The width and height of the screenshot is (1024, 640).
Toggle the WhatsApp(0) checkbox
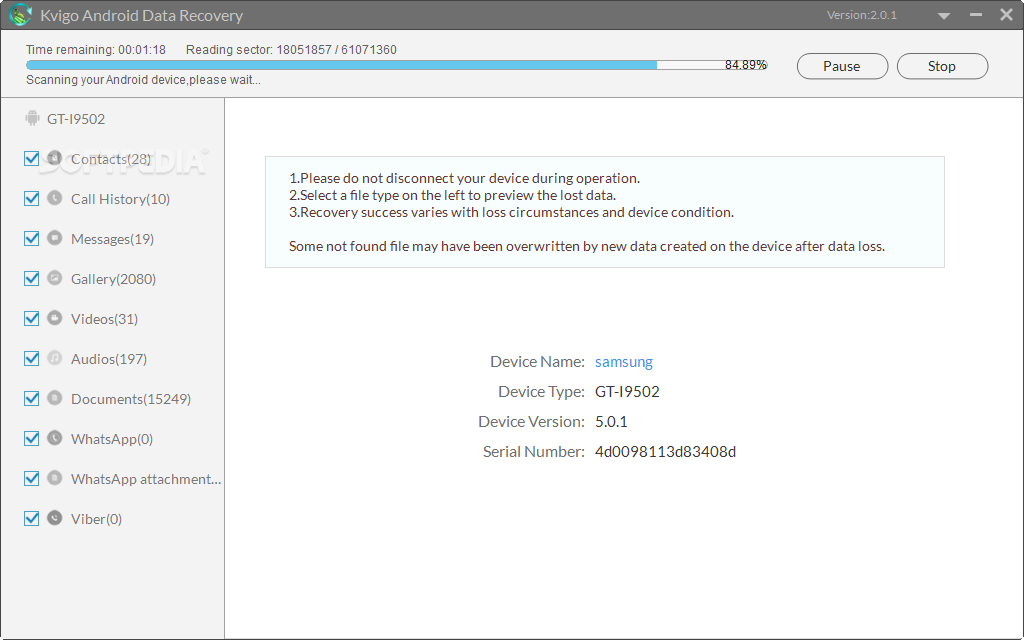(31, 438)
